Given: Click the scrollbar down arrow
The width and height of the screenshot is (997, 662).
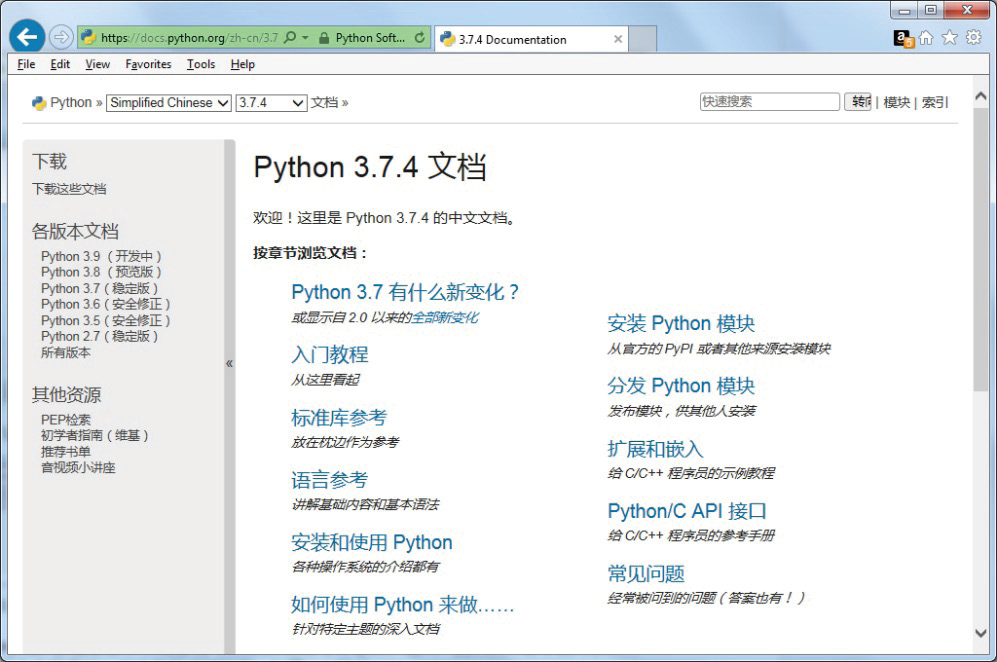Looking at the screenshot, I should [x=980, y=633].
